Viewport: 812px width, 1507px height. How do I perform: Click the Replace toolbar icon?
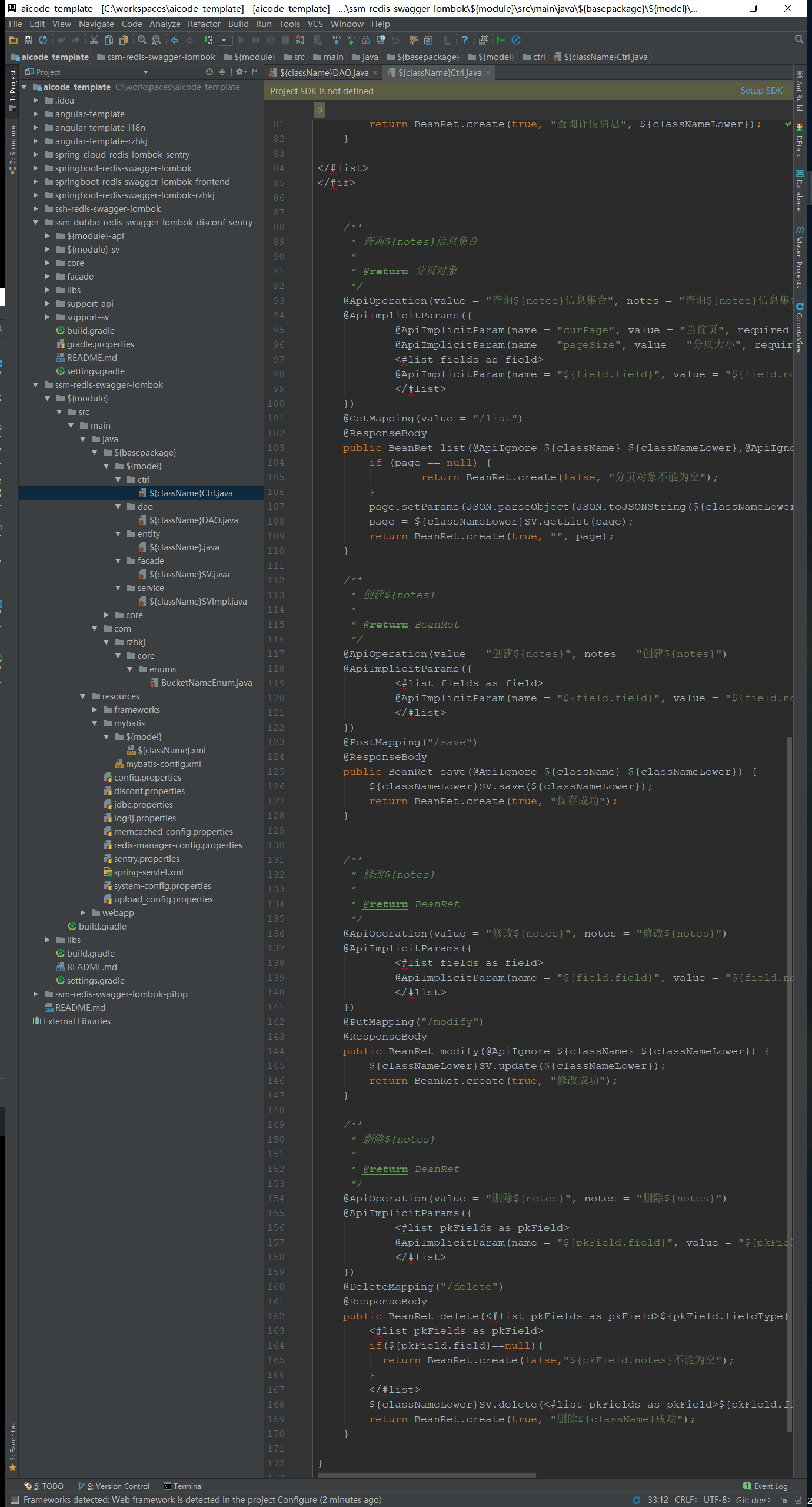coord(157,40)
